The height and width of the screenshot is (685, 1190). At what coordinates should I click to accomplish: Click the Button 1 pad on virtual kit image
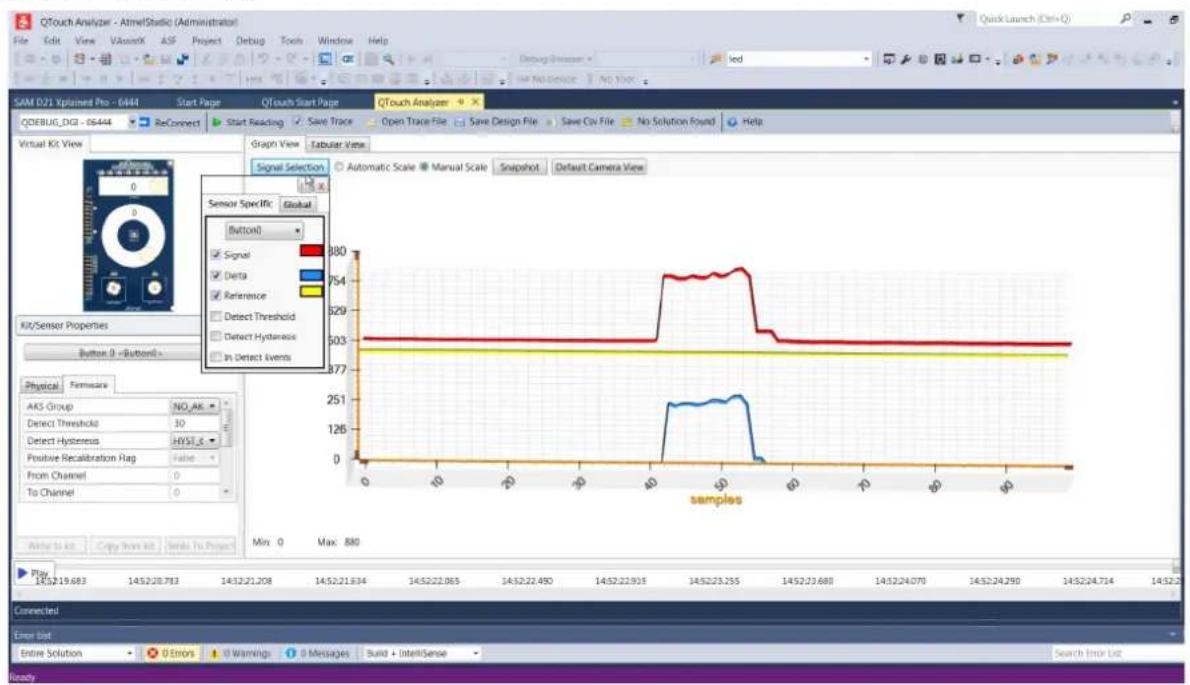point(114,288)
